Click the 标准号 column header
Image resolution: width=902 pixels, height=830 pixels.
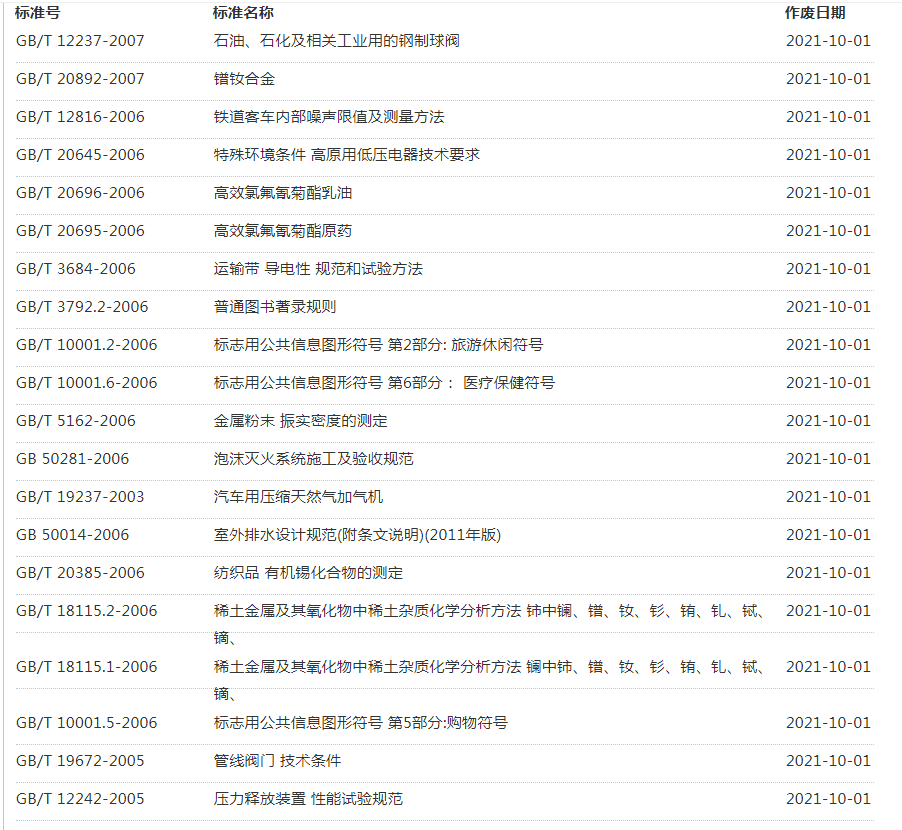pyautogui.click(x=38, y=13)
